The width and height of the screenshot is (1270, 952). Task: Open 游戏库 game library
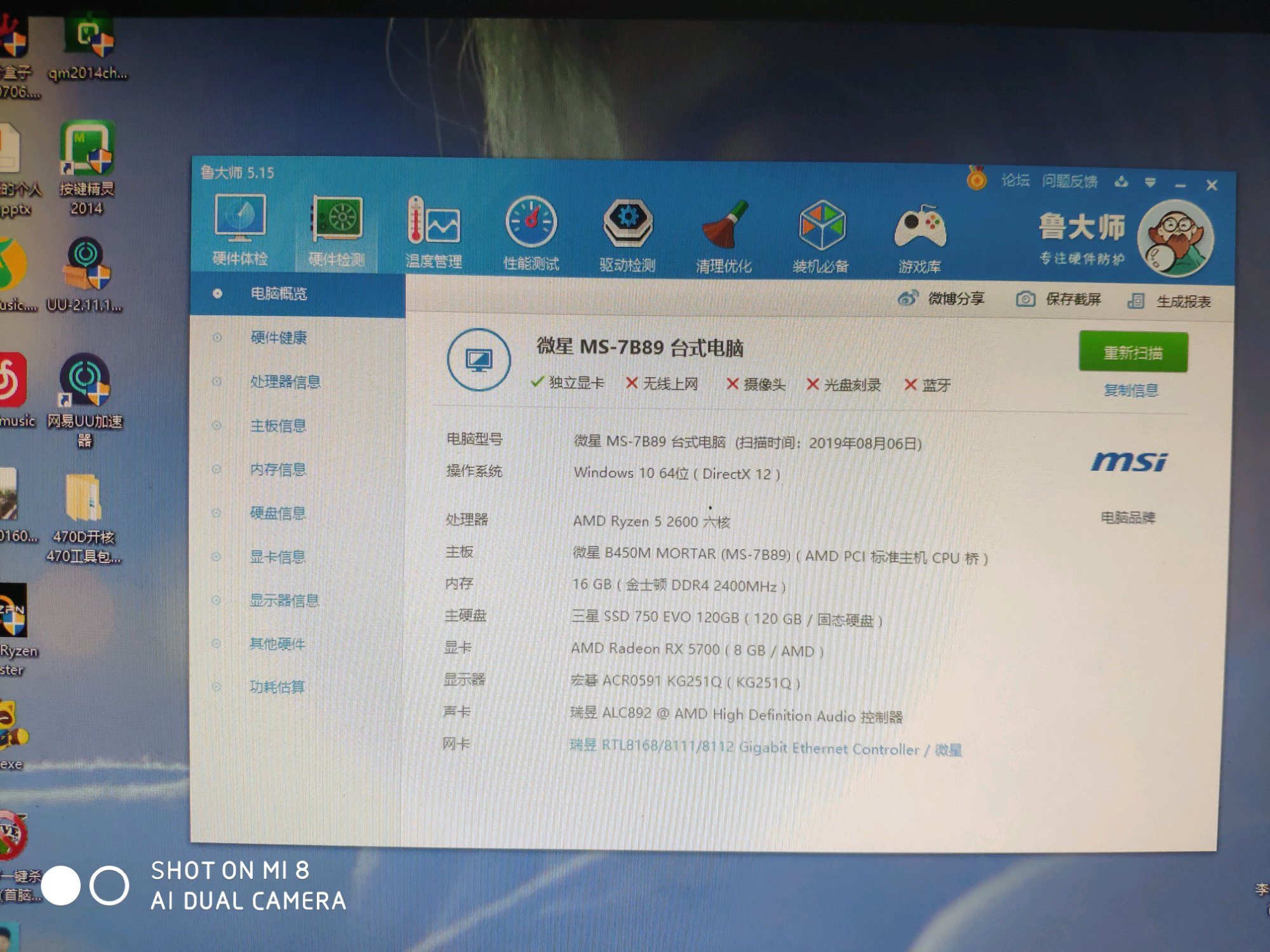tap(920, 239)
